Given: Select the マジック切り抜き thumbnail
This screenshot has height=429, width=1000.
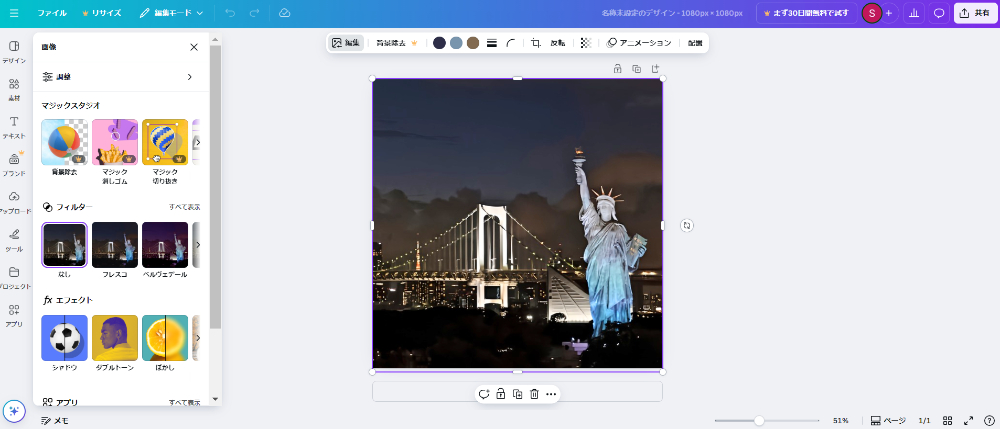Looking at the screenshot, I should 165,142.
